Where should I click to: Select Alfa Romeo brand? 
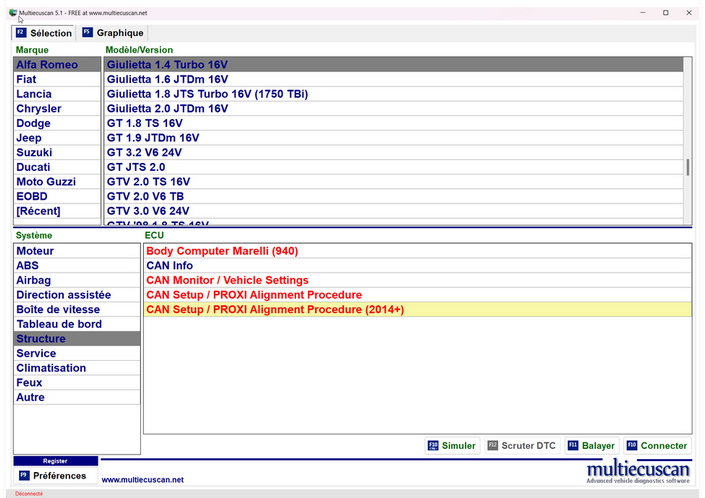point(57,65)
